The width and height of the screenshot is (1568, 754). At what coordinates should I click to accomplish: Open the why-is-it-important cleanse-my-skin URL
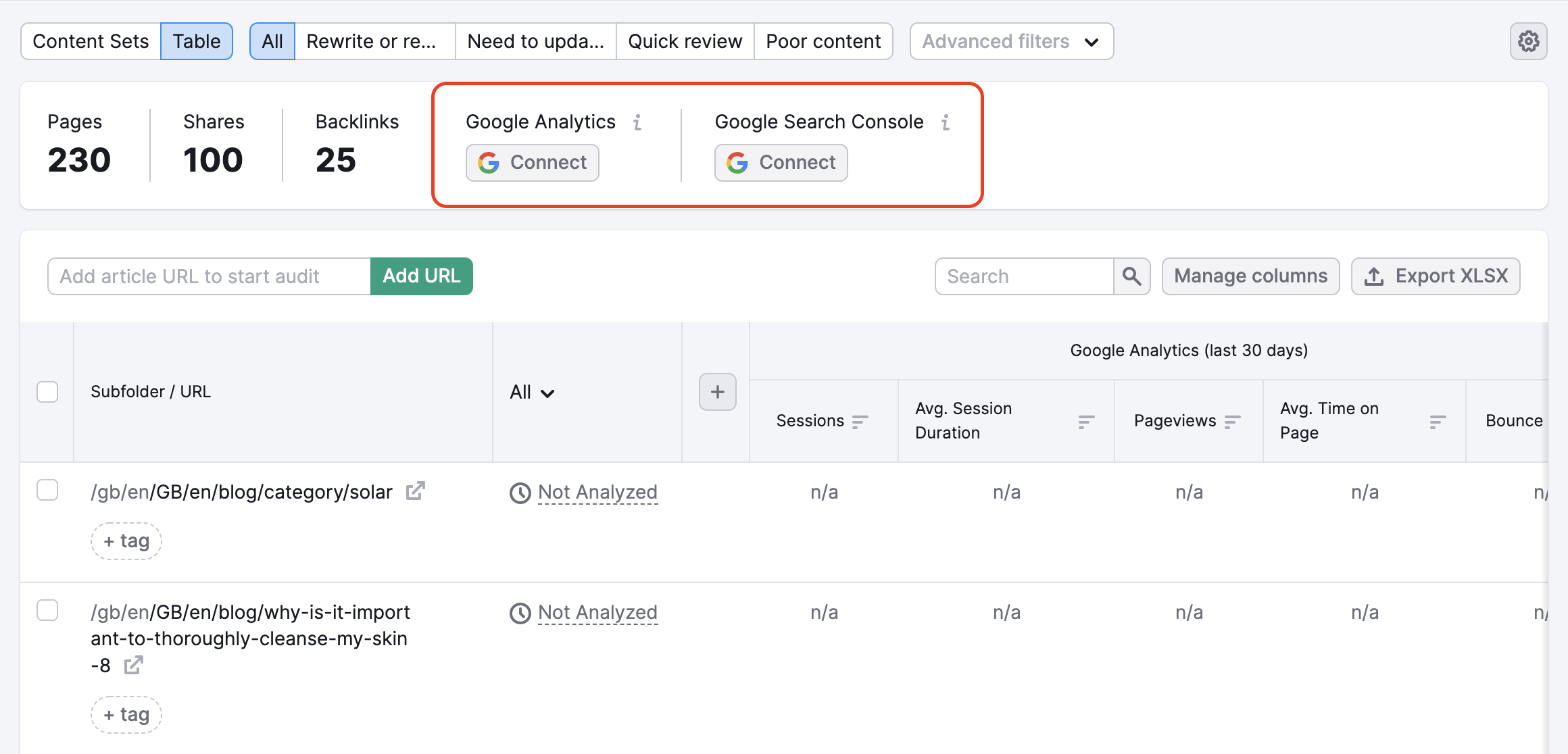click(x=250, y=638)
